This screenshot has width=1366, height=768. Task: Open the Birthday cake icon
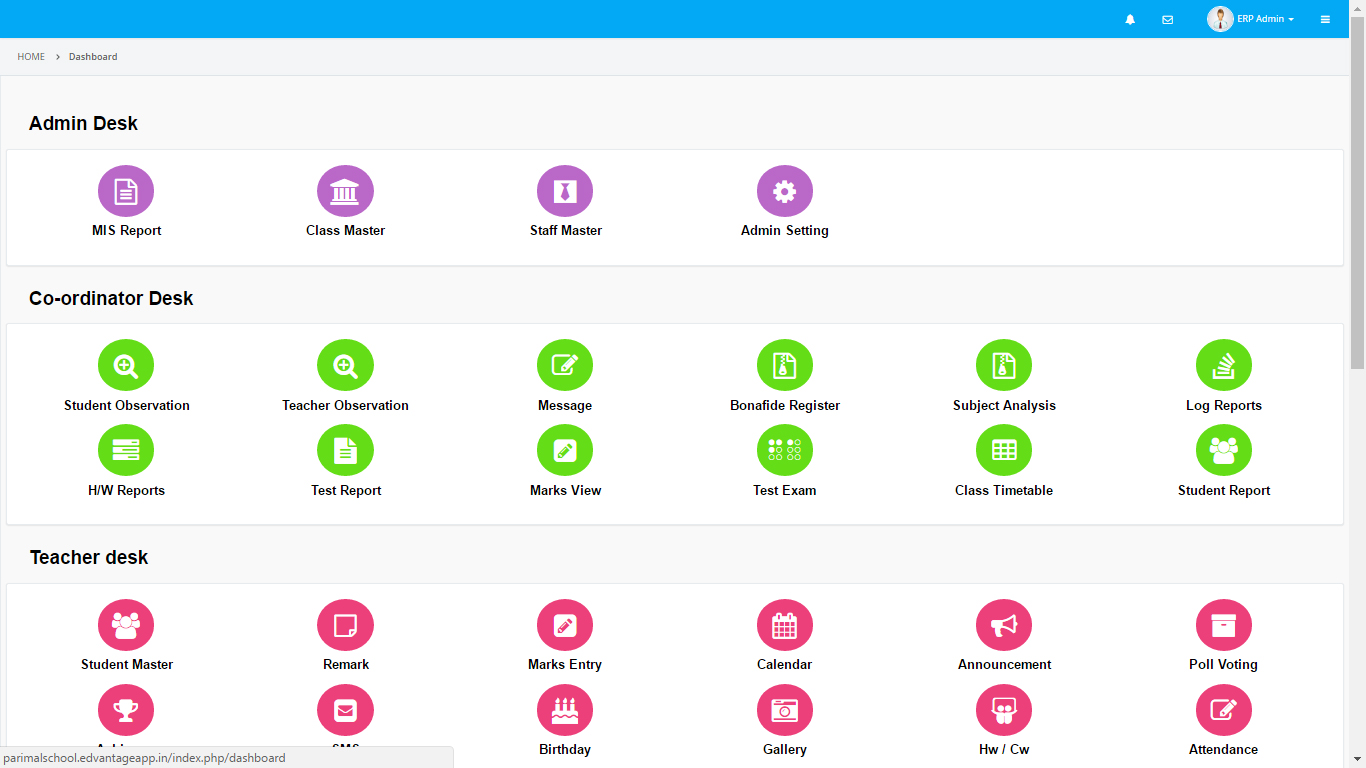click(565, 710)
